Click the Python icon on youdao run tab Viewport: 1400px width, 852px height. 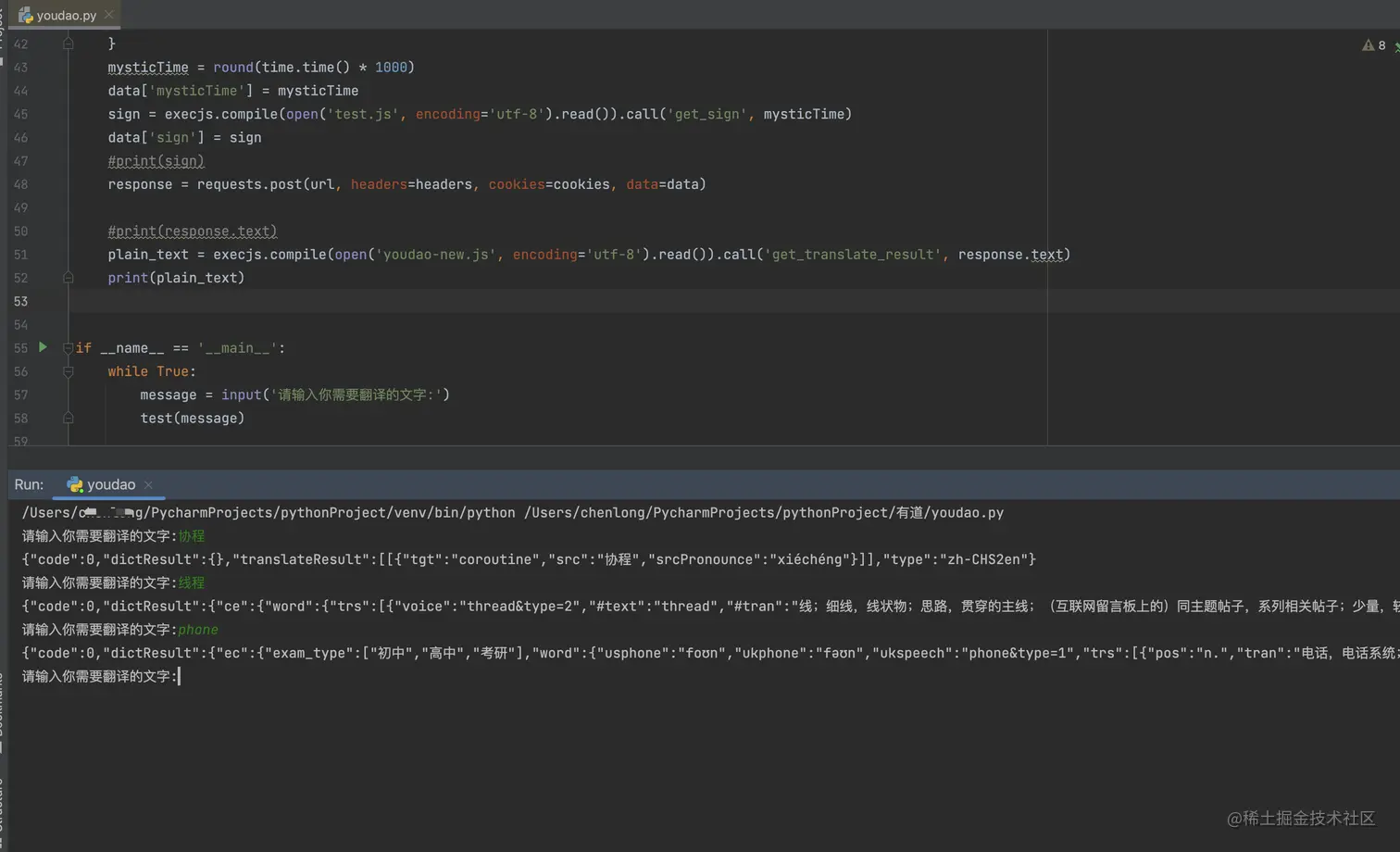click(x=75, y=484)
